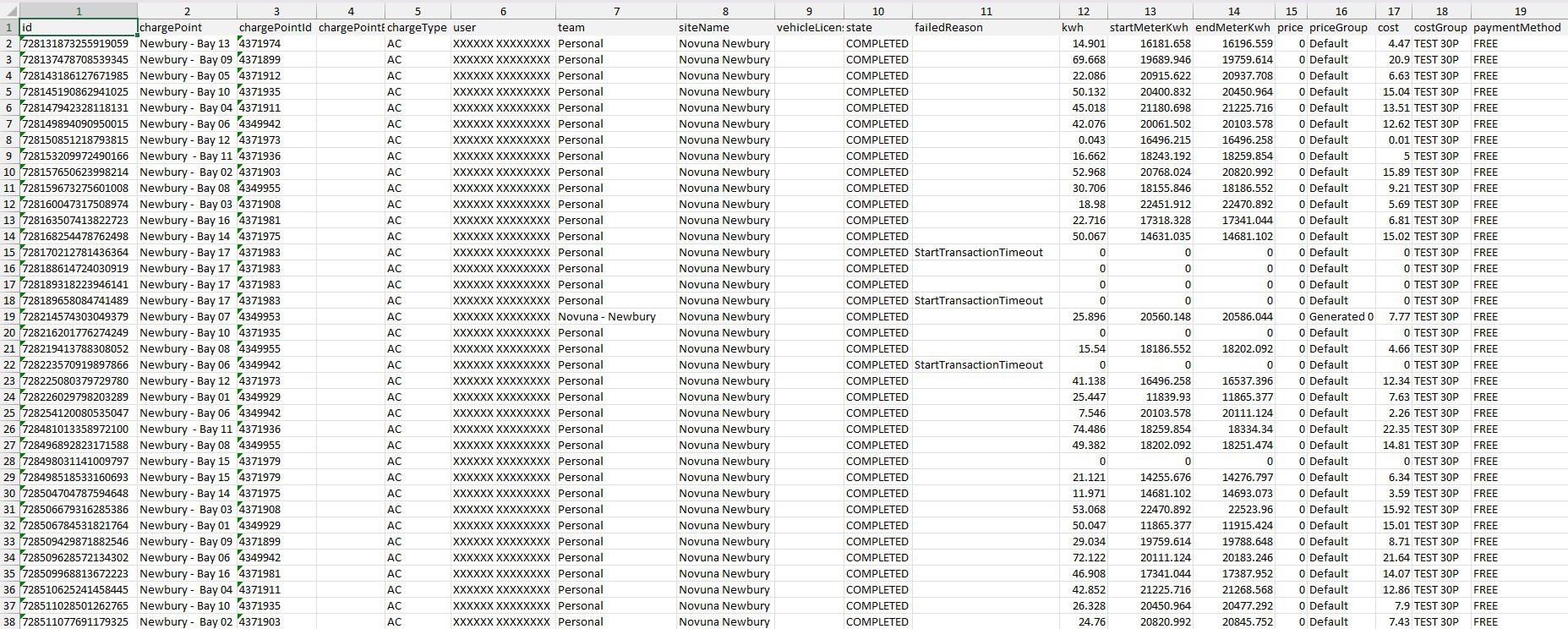Select column 19 header above paymentMethod
1568x629 pixels.
(1520, 11)
